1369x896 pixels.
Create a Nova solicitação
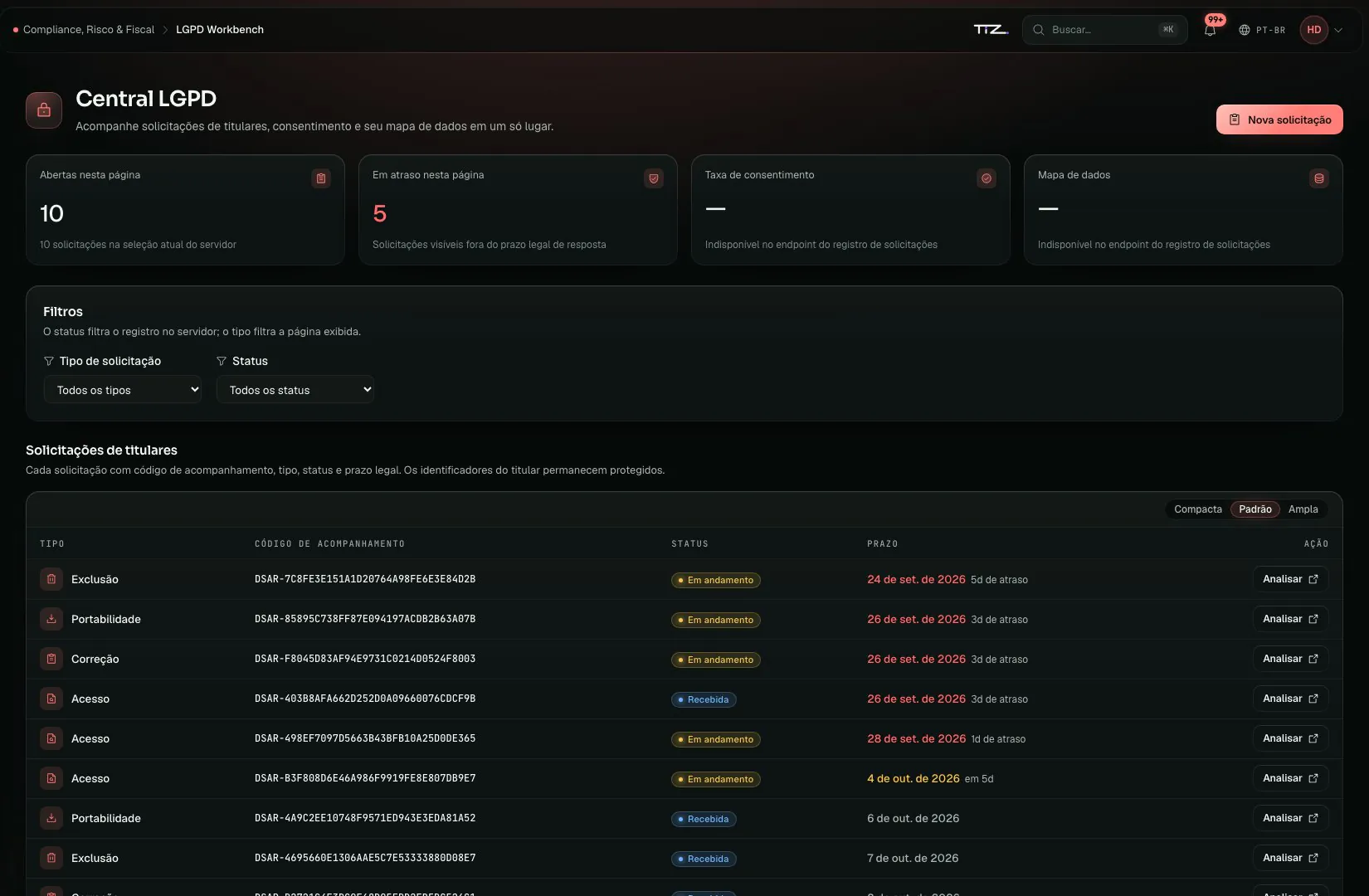click(x=1279, y=119)
